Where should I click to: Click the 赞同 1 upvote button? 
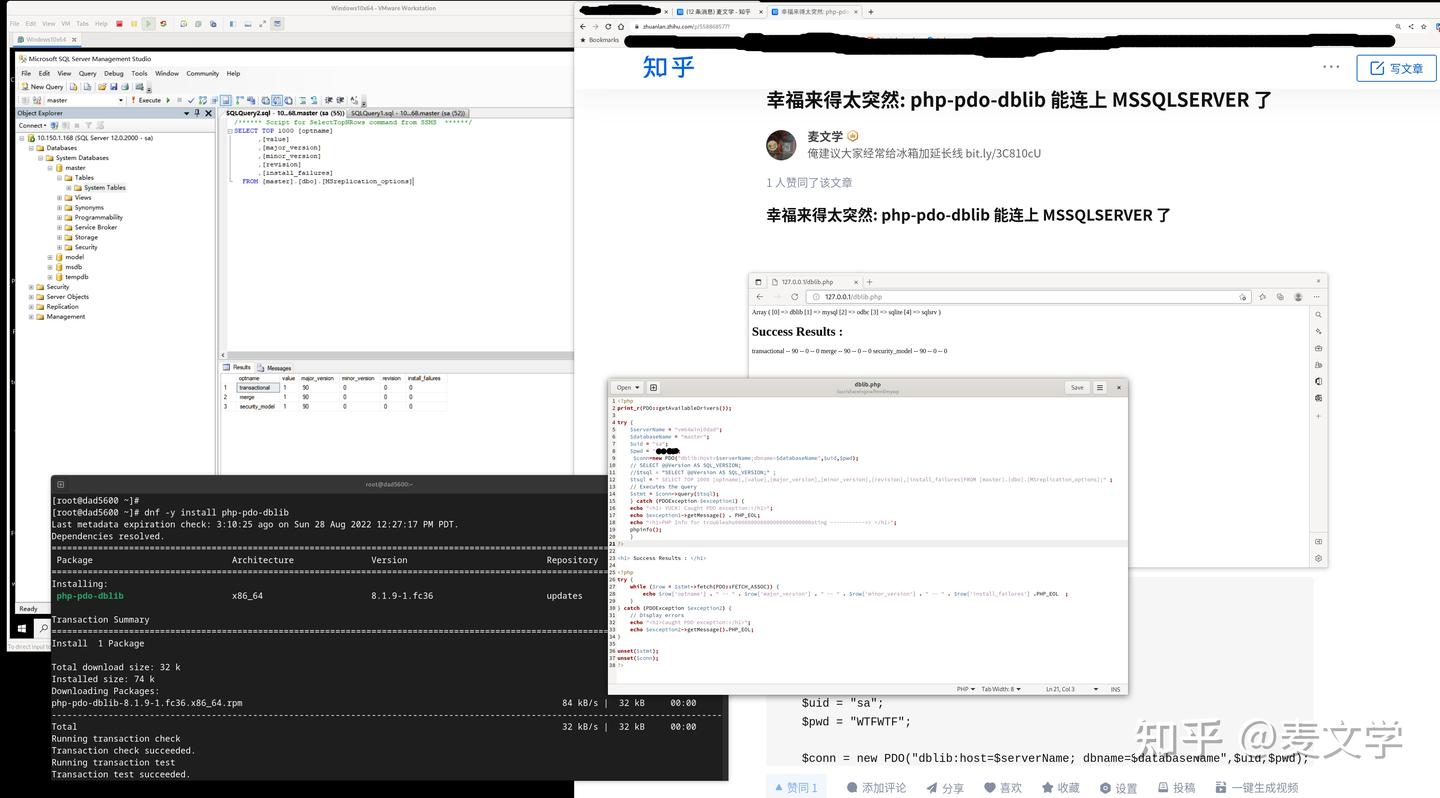pos(796,787)
